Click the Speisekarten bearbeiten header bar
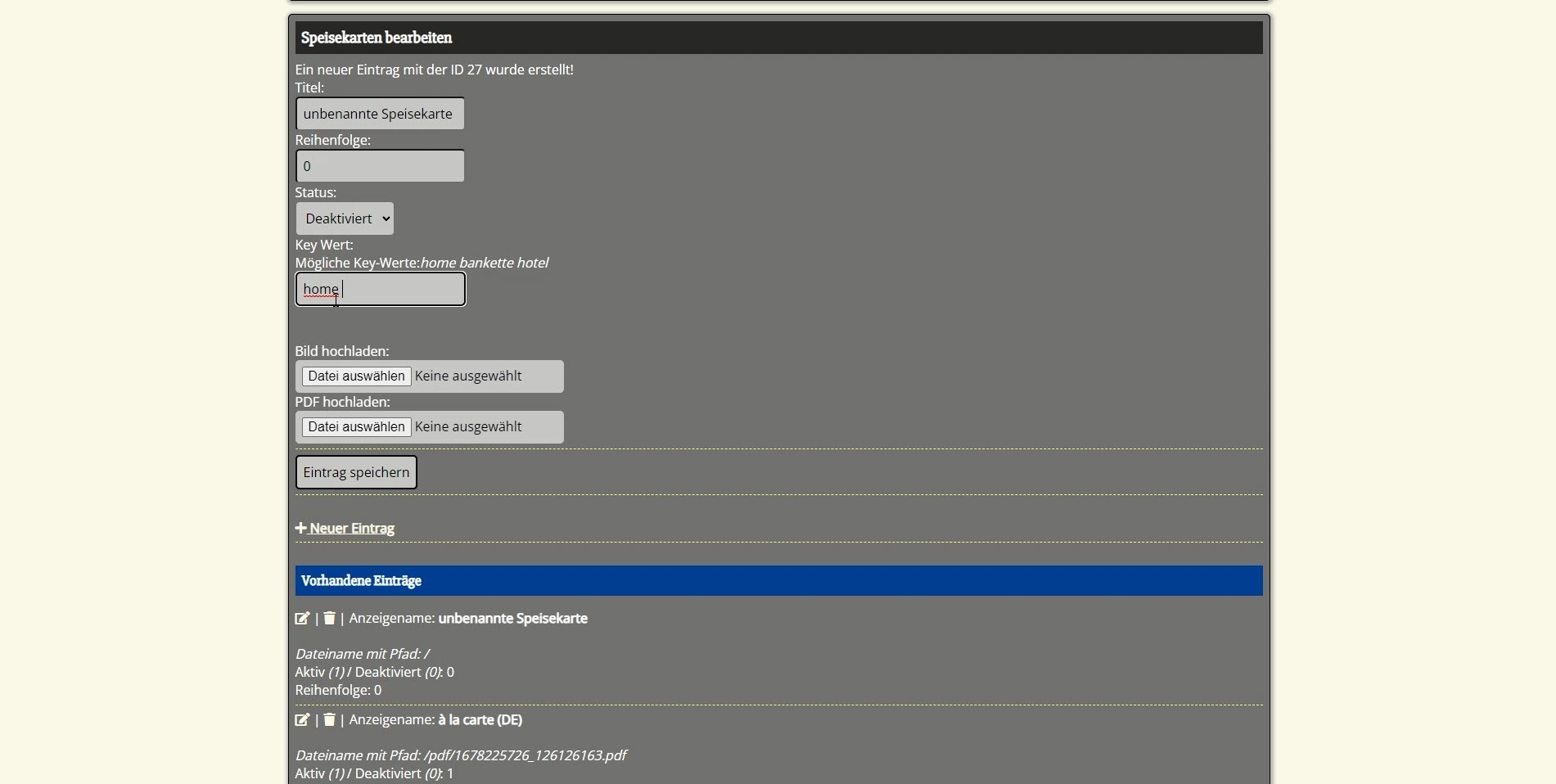The height and width of the screenshot is (784, 1556). [778, 38]
